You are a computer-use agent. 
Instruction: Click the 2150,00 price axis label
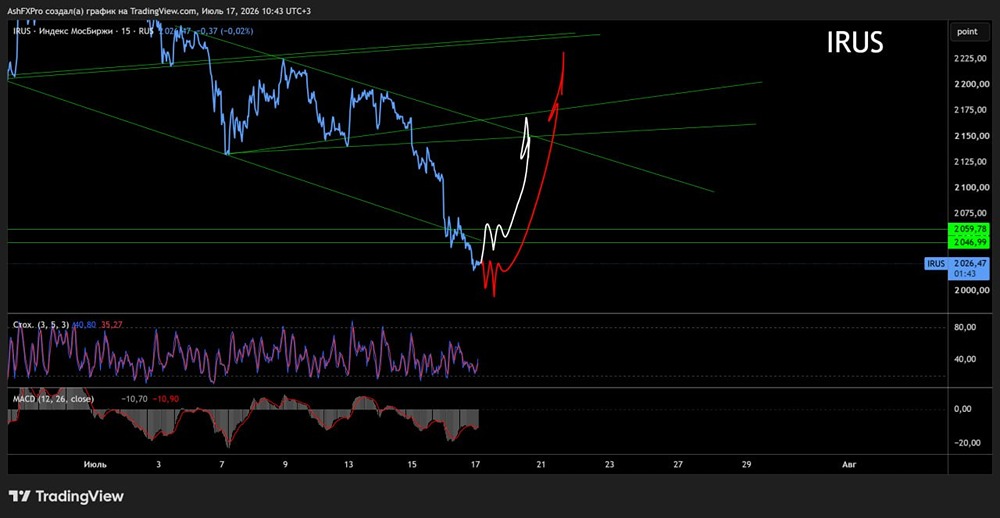pyautogui.click(x=971, y=136)
